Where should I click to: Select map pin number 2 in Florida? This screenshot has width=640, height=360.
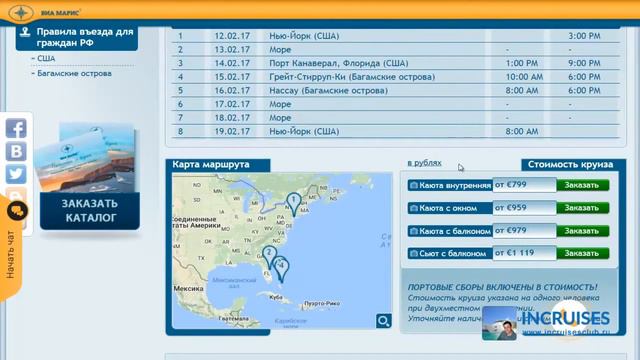click(x=269, y=256)
